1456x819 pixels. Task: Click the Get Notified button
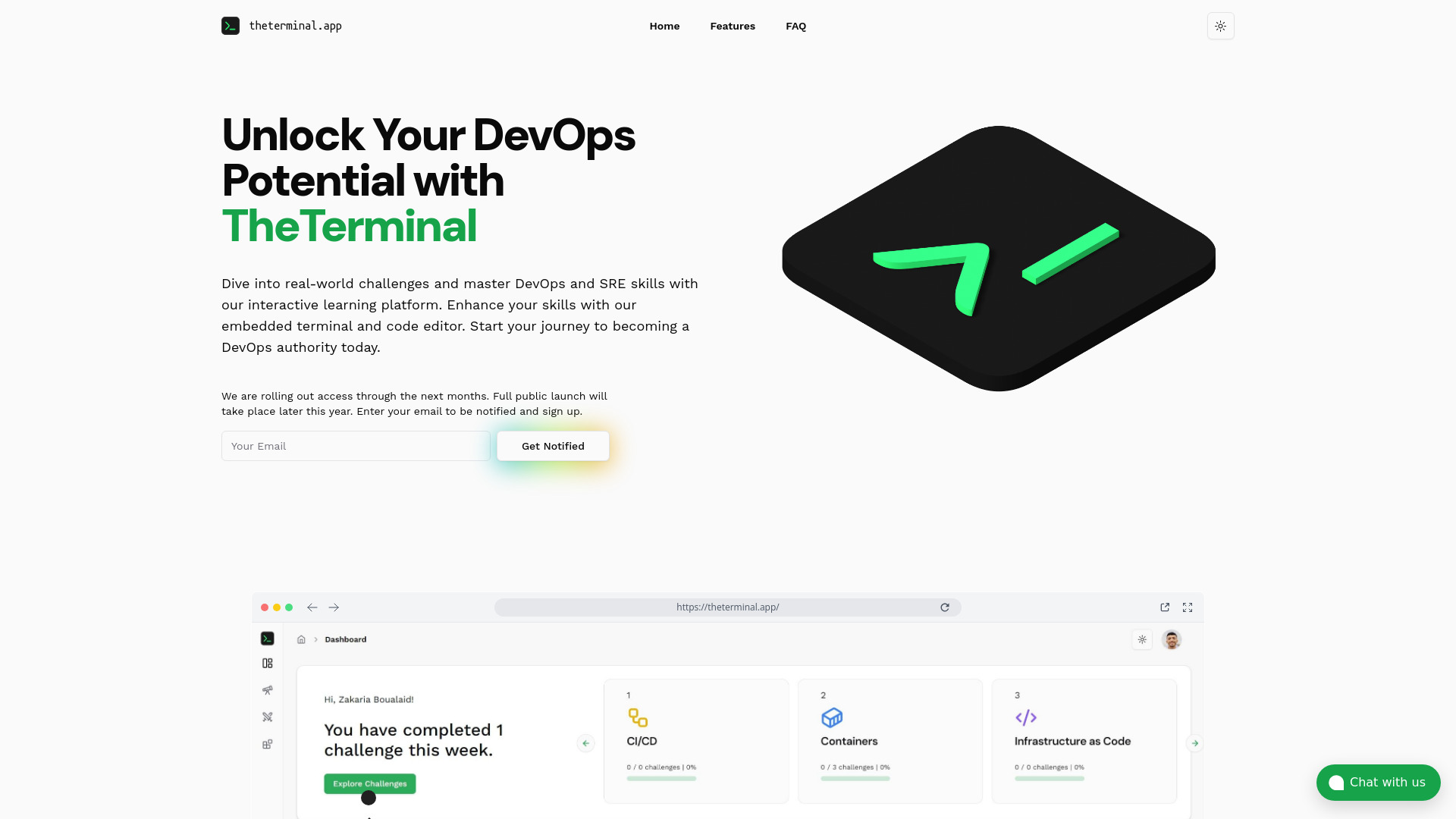(x=553, y=446)
